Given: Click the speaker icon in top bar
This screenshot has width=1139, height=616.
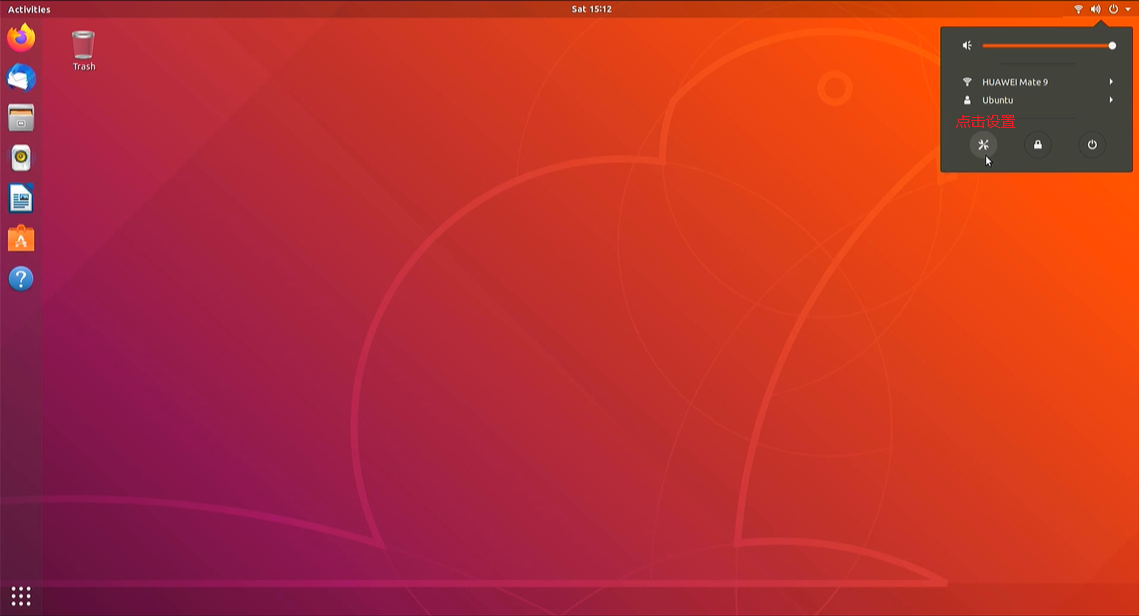Looking at the screenshot, I should pyautogui.click(x=1095, y=9).
